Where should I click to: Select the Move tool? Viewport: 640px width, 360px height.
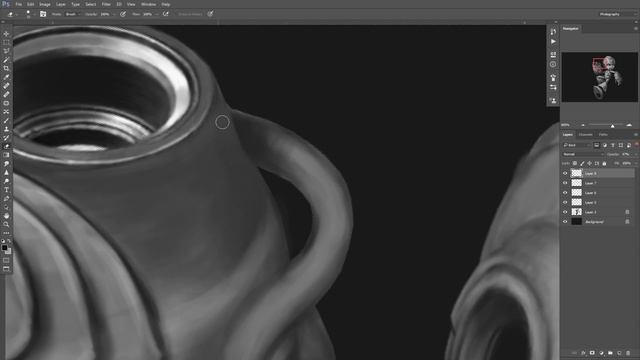click(x=6, y=34)
